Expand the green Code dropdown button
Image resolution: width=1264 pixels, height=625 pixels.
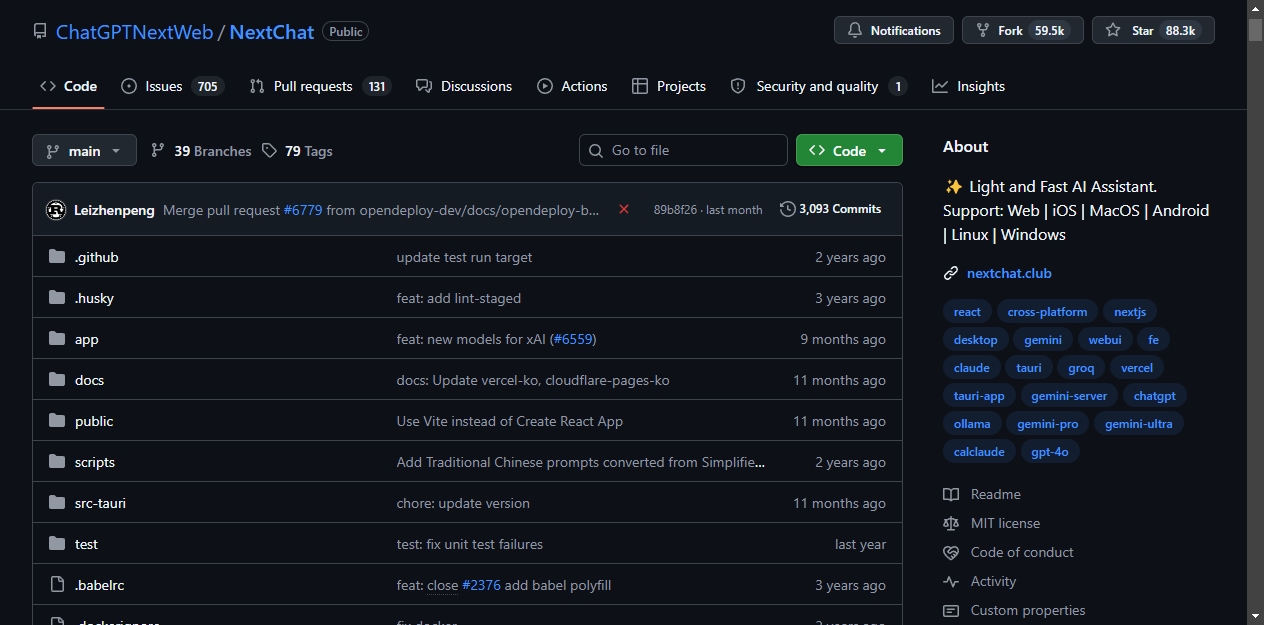tap(849, 150)
